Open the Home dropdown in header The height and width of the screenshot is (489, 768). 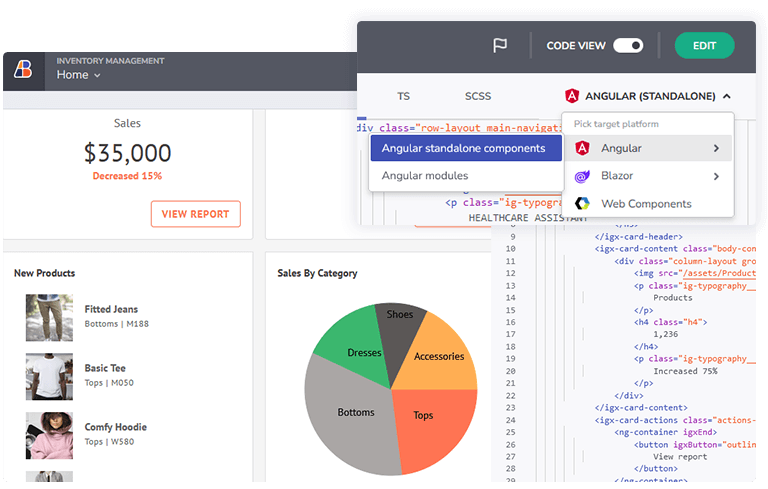tap(78, 75)
